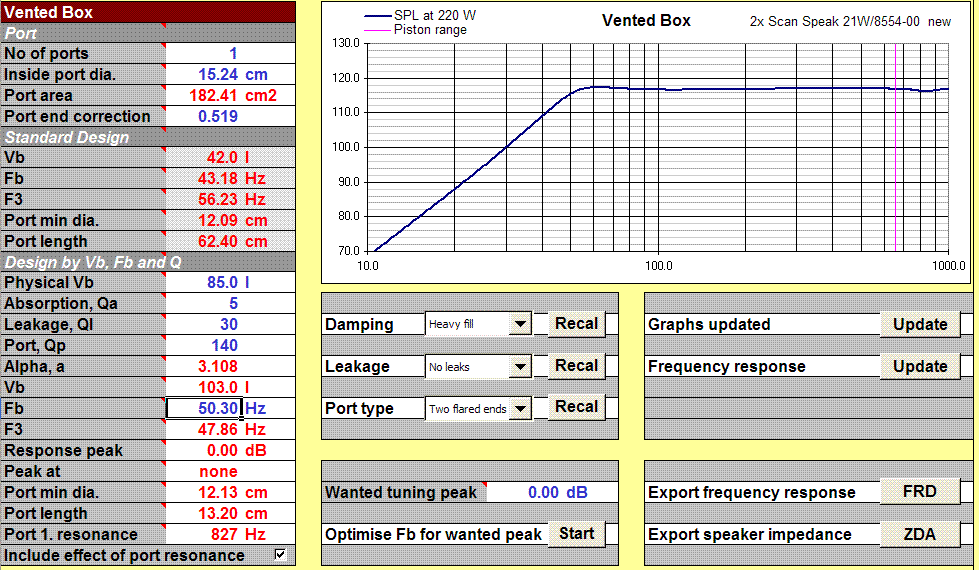Screen dimensions: 979x570
Task: Click the Vented Box chart title
Action: pyautogui.click(x=646, y=21)
